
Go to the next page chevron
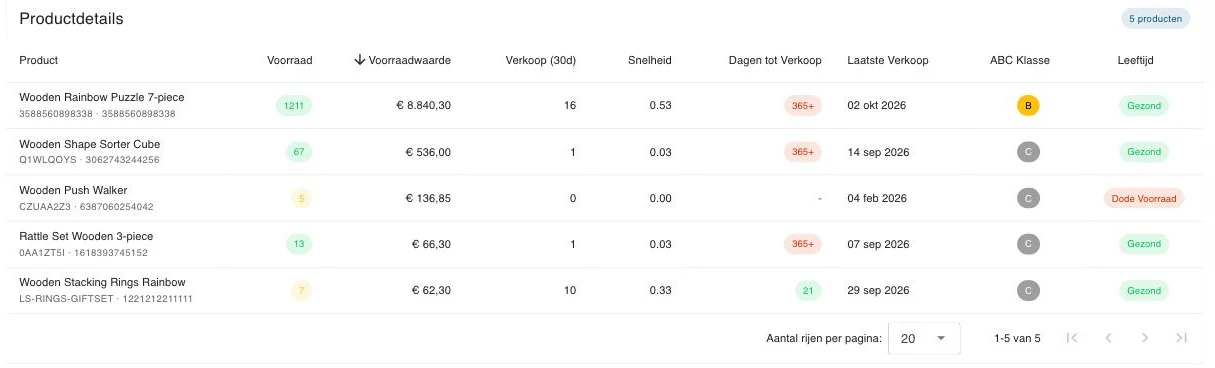point(1145,338)
